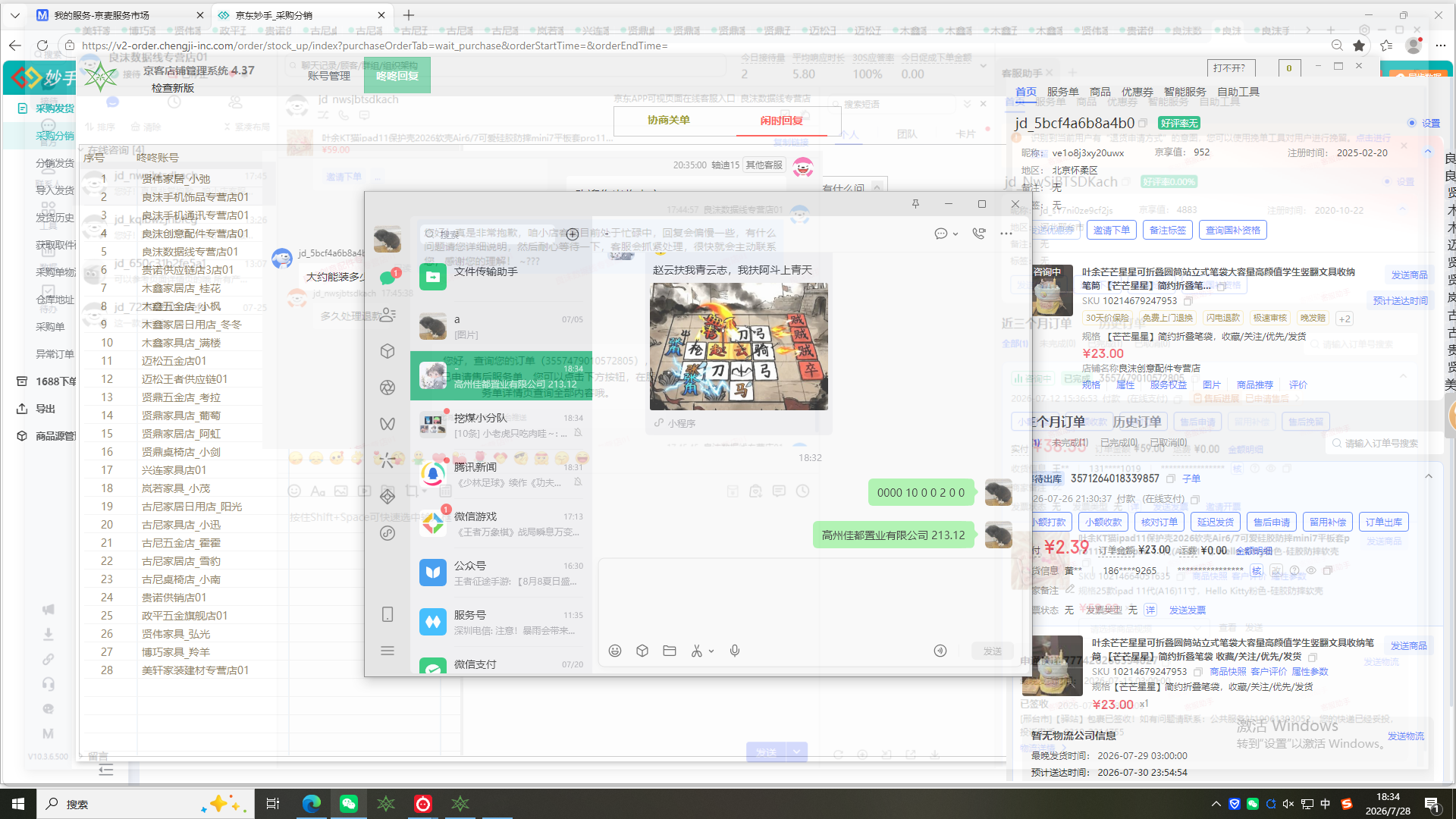
Task: Click the send-file folder icon in WeChat
Action: point(670,651)
